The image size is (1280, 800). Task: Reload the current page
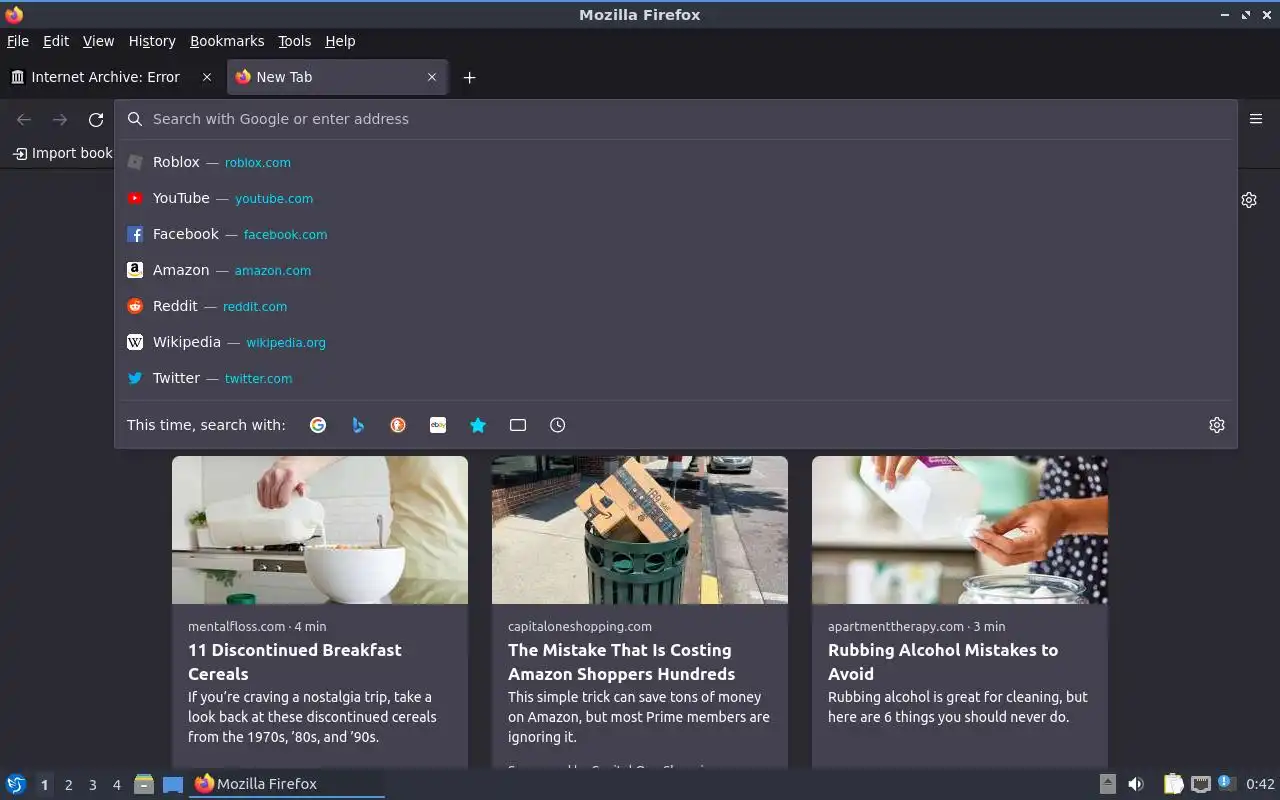[96, 119]
